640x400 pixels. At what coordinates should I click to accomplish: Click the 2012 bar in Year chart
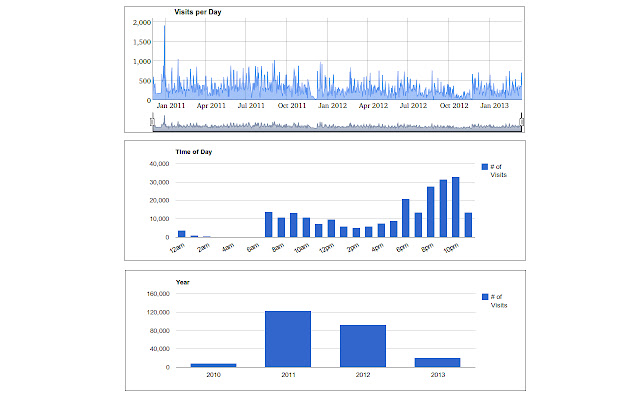(363, 346)
